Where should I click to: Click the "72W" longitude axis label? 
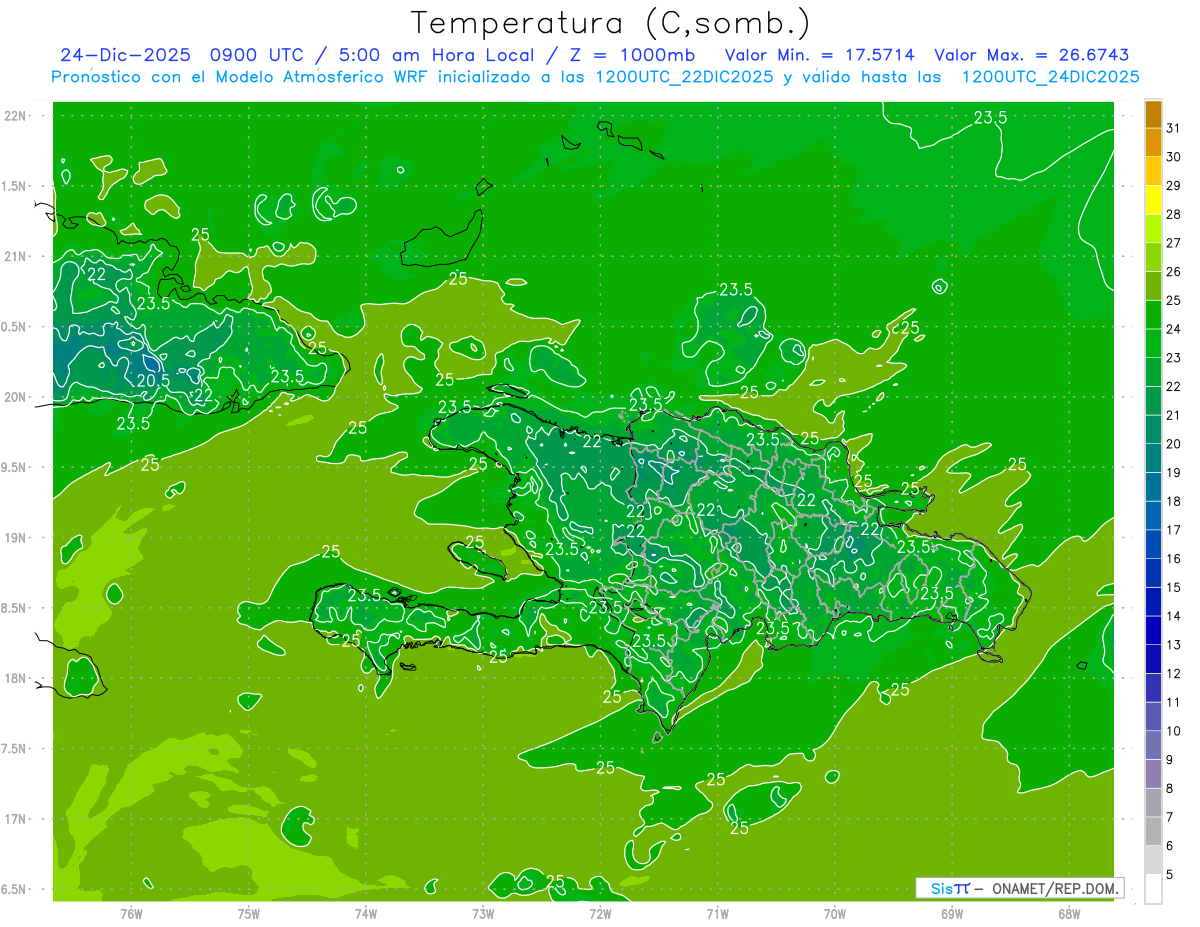600,913
